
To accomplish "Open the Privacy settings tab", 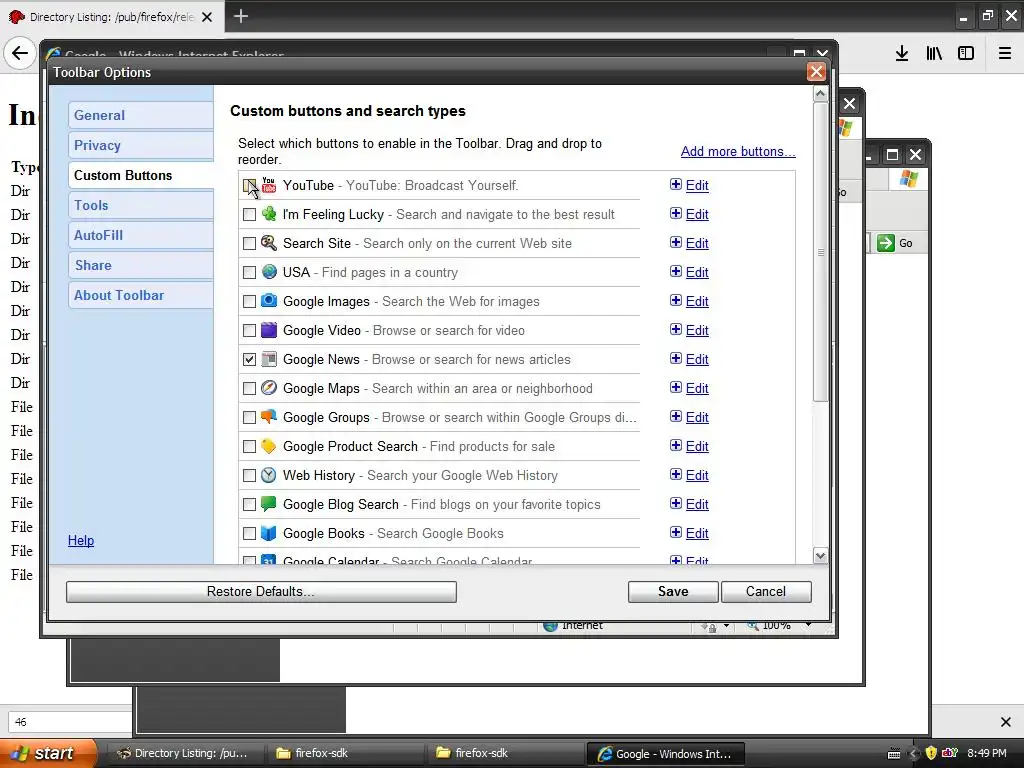I will (140, 145).
